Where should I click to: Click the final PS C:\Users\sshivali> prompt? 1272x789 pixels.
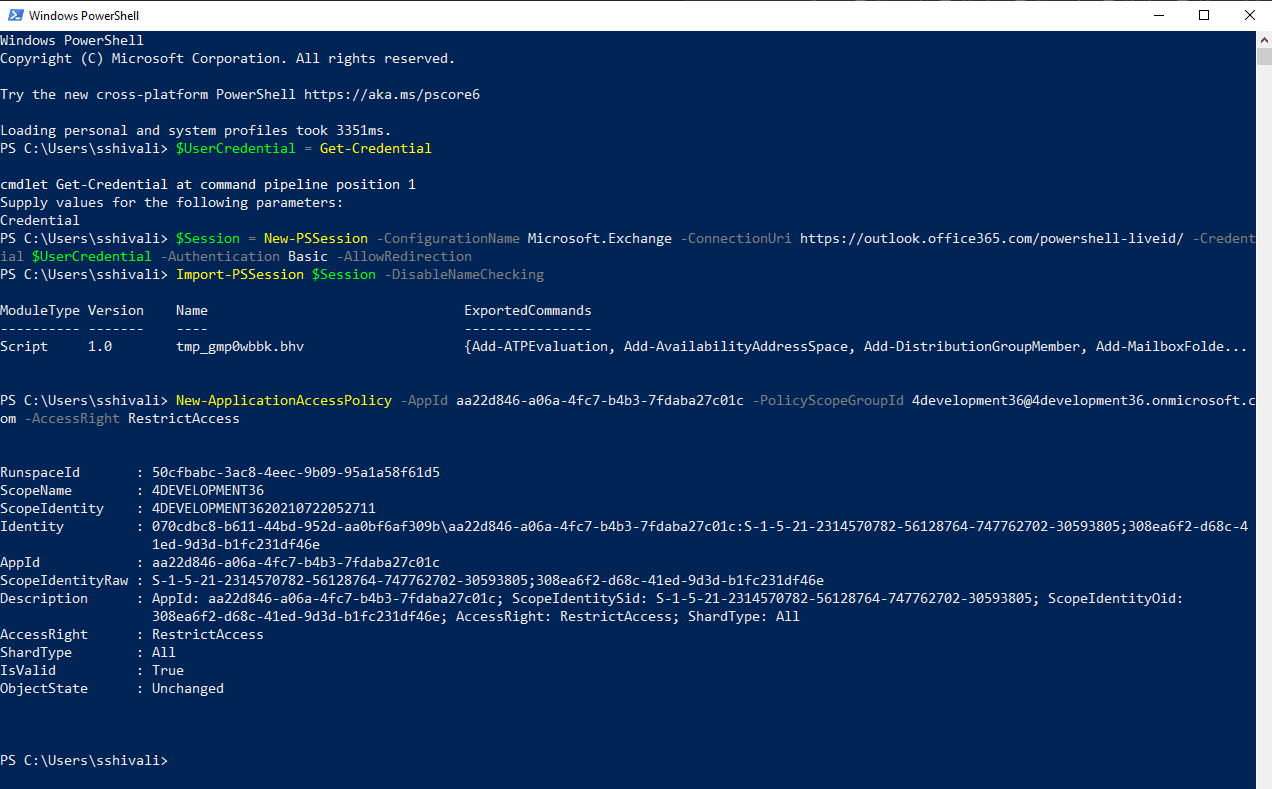click(84, 760)
